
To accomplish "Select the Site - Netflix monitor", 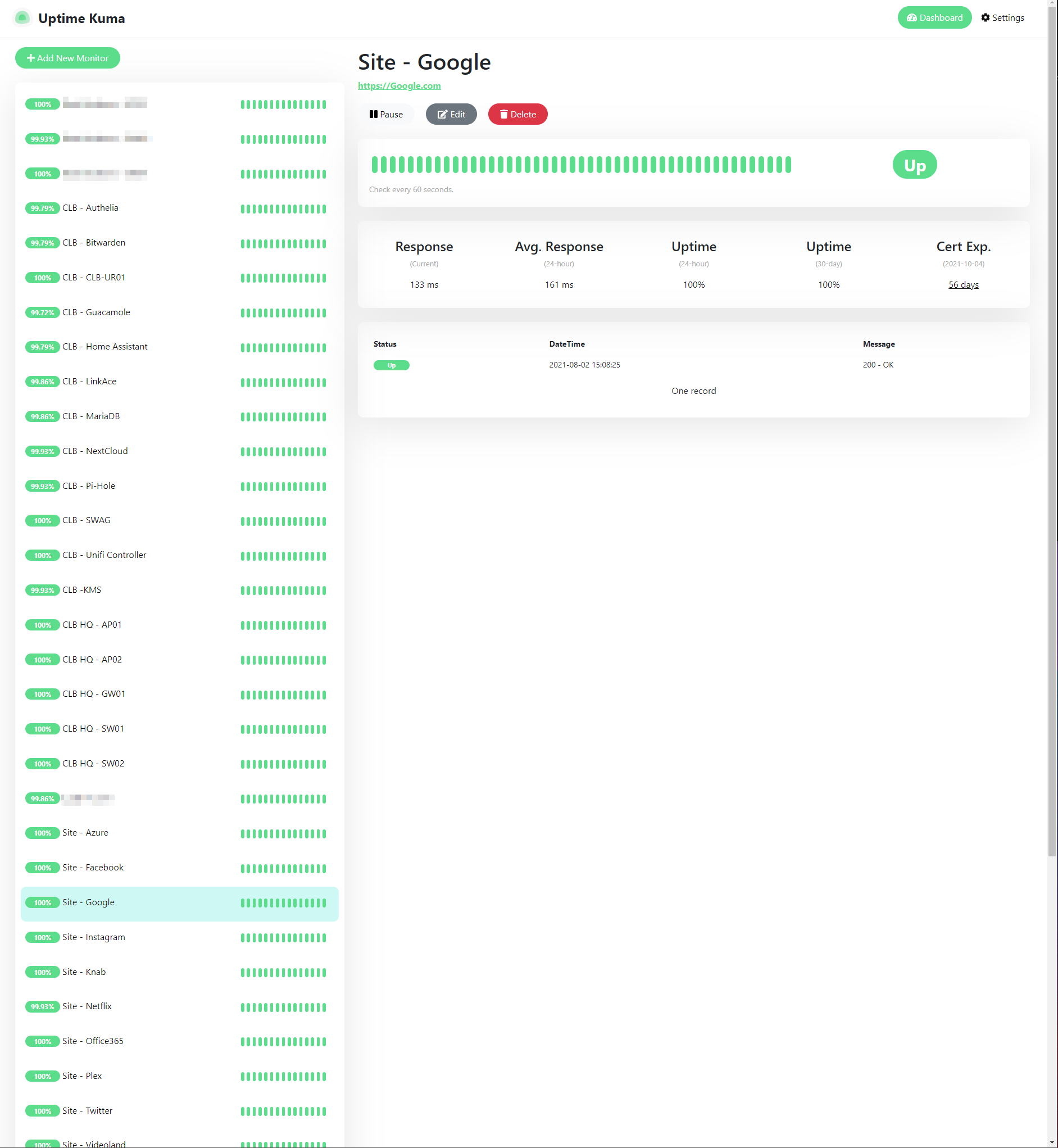I will coord(180,1007).
